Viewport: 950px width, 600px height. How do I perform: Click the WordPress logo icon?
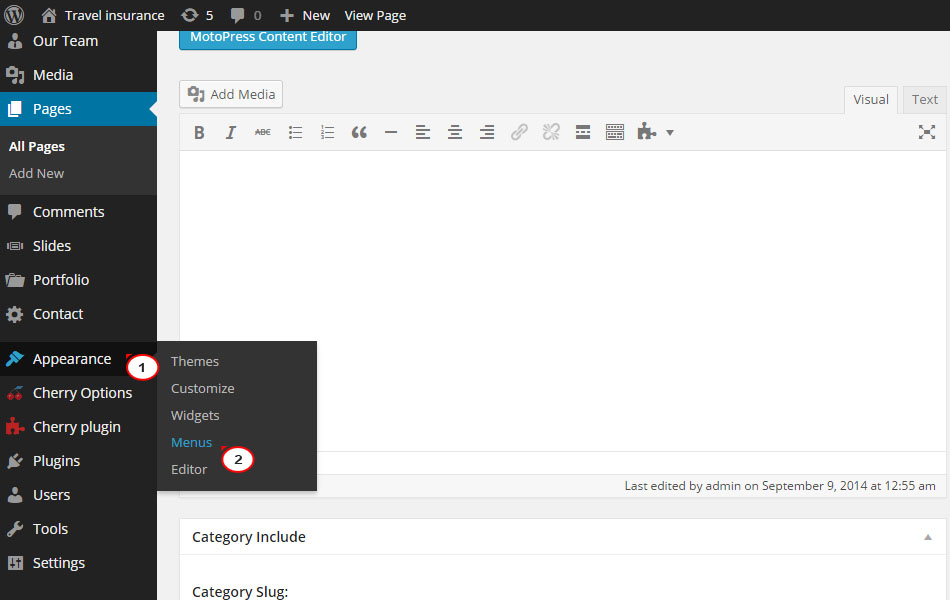pos(14,15)
